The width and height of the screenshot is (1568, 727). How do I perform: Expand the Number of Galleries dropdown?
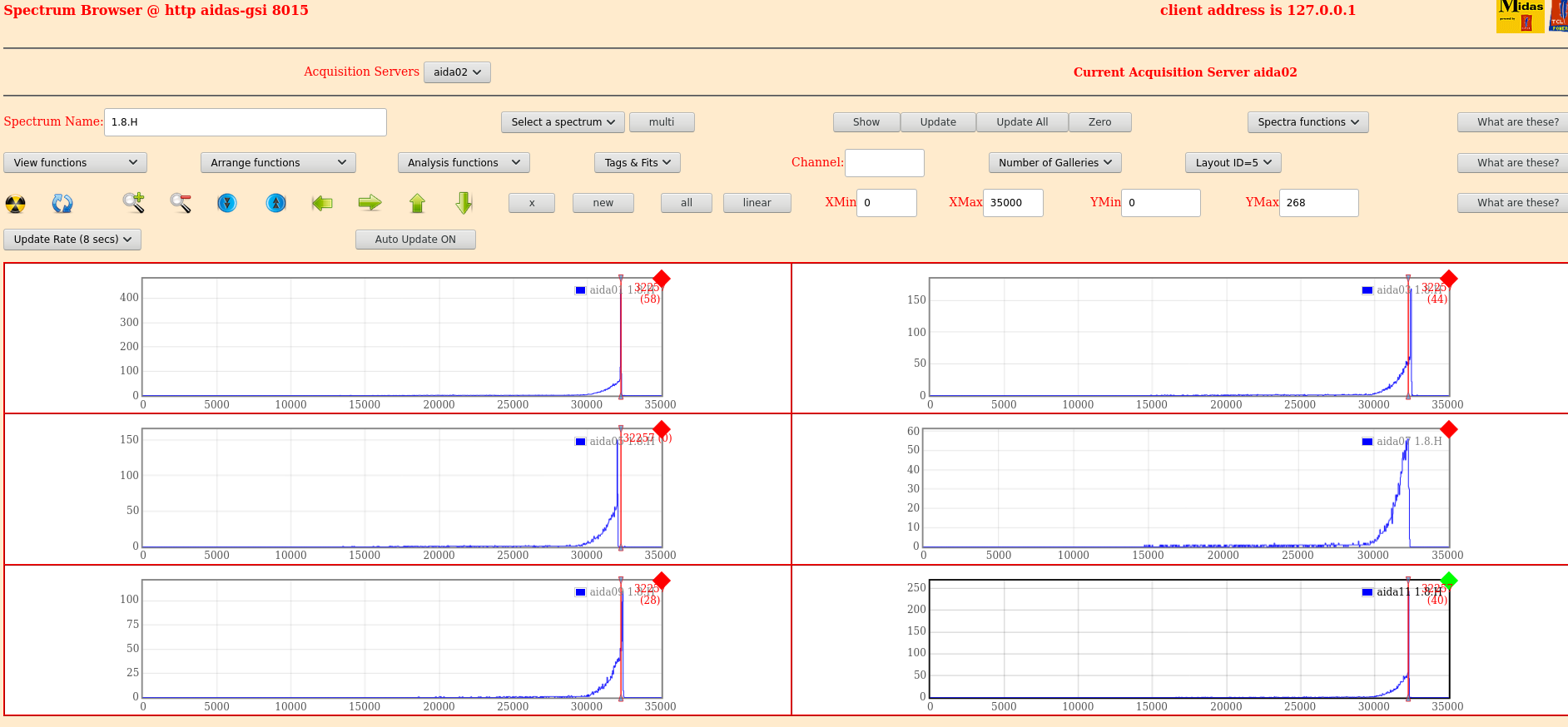[1054, 163]
